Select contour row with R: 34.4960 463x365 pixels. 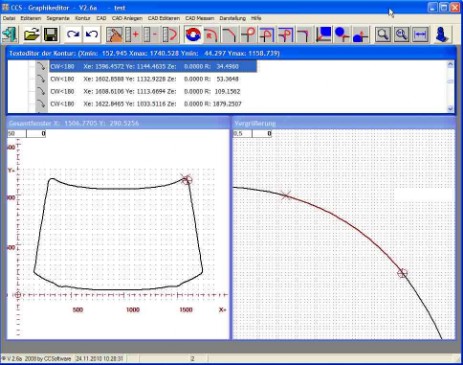pos(153,66)
